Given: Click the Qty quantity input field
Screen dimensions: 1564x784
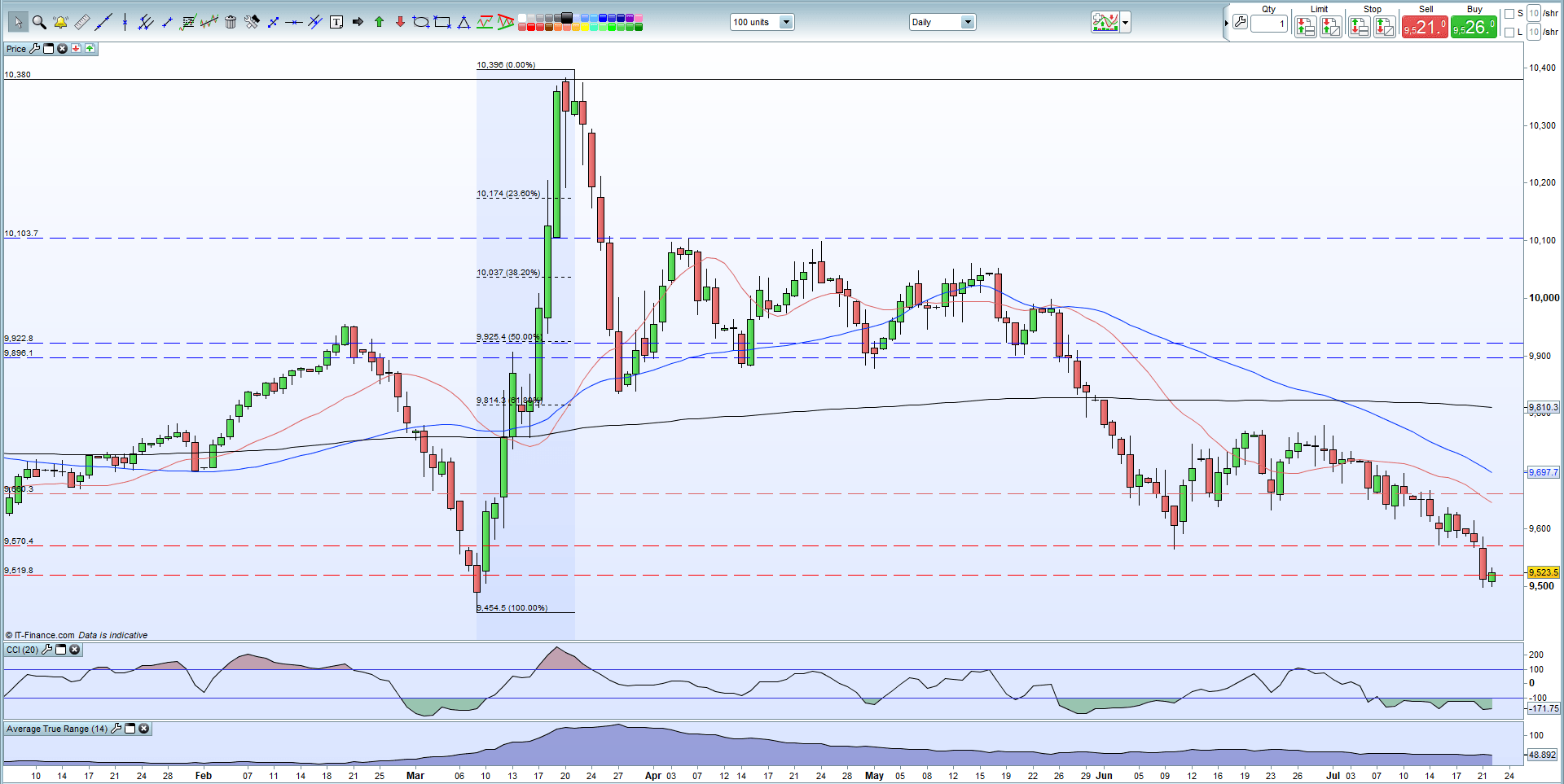Looking at the screenshot, I should tap(1268, 24).
